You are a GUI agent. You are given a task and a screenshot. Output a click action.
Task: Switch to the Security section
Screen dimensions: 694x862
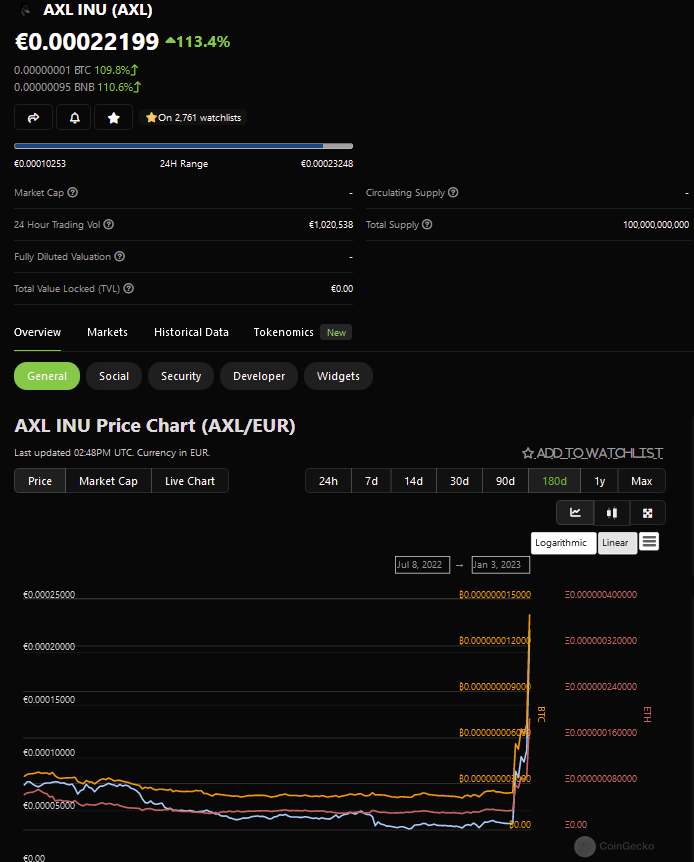[181, 376]
